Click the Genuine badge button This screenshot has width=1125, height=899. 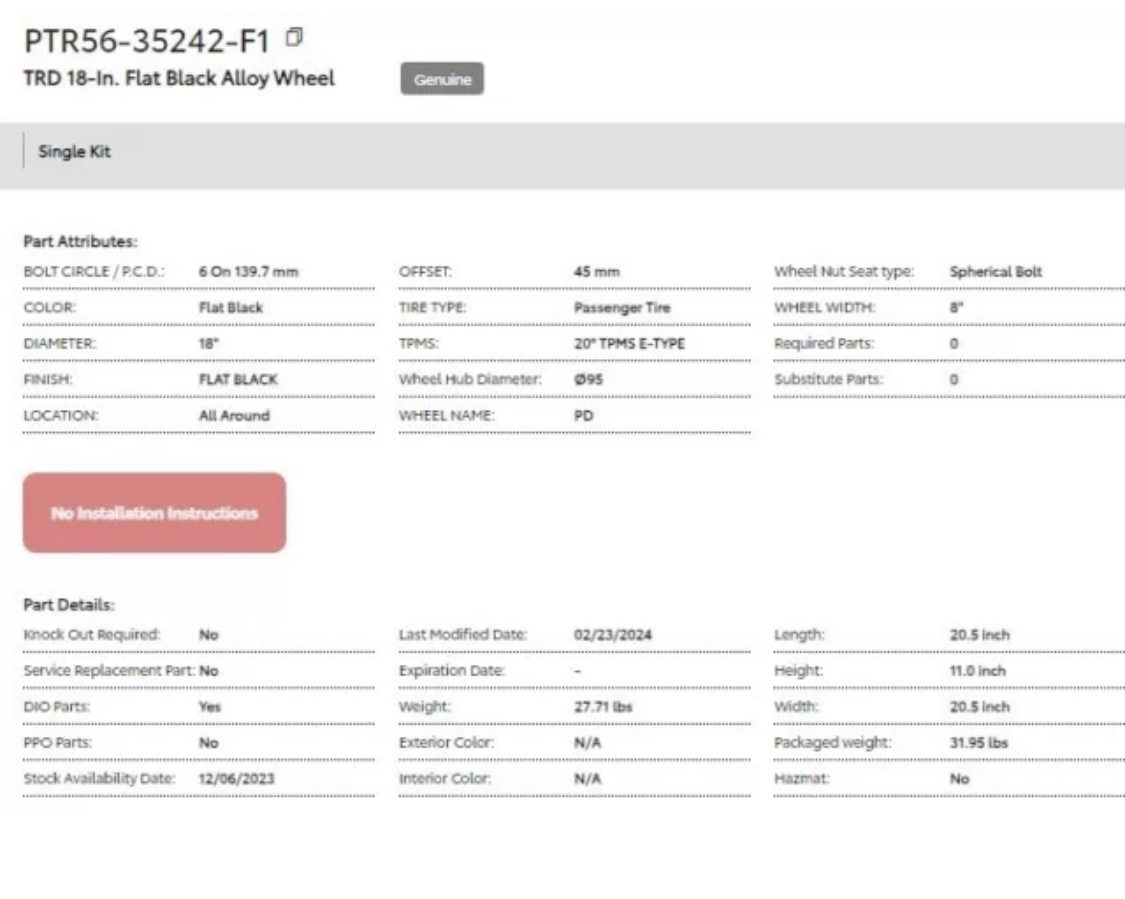click(x=442, y=79)
